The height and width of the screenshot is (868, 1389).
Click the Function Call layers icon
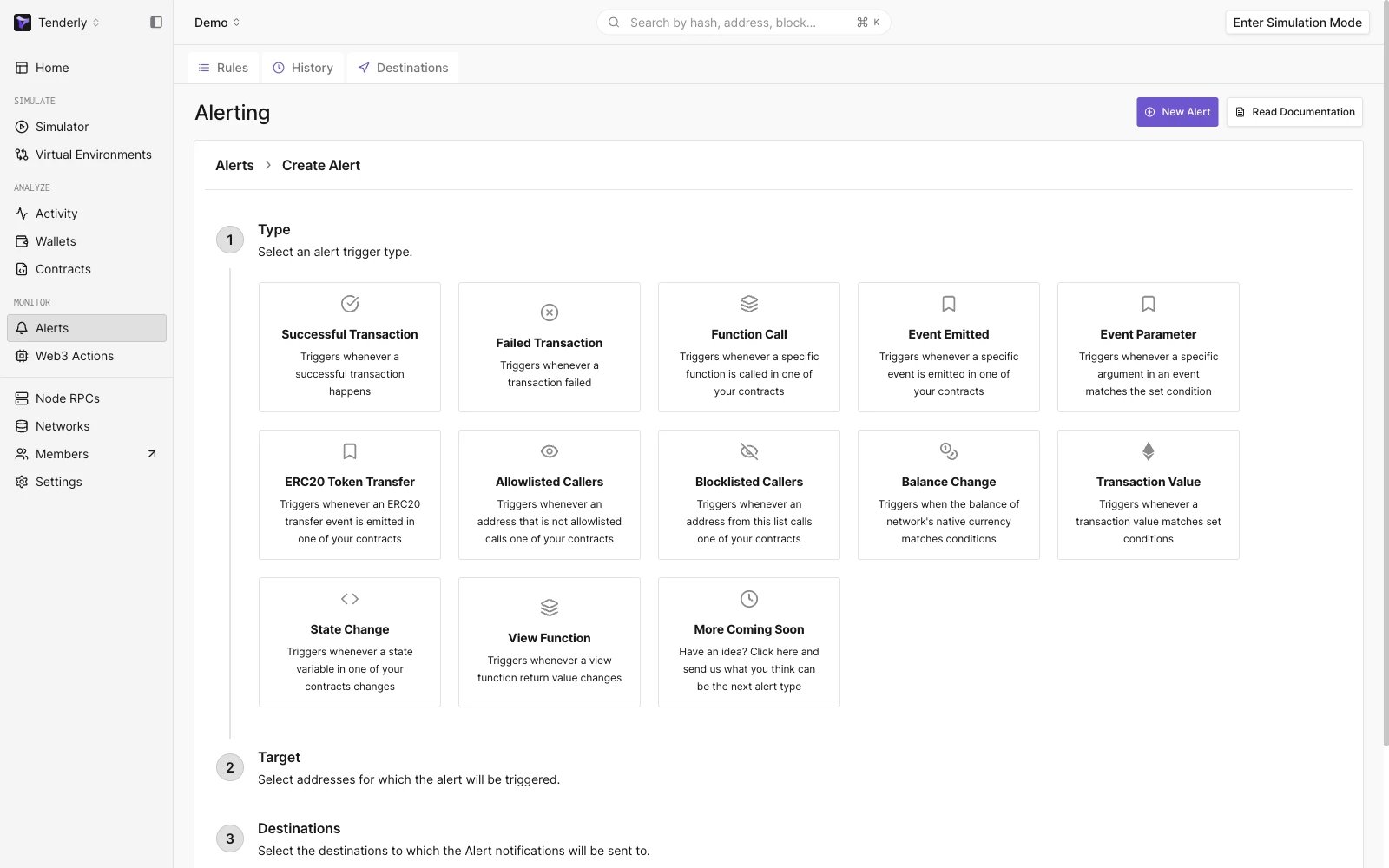click(749, 304)
